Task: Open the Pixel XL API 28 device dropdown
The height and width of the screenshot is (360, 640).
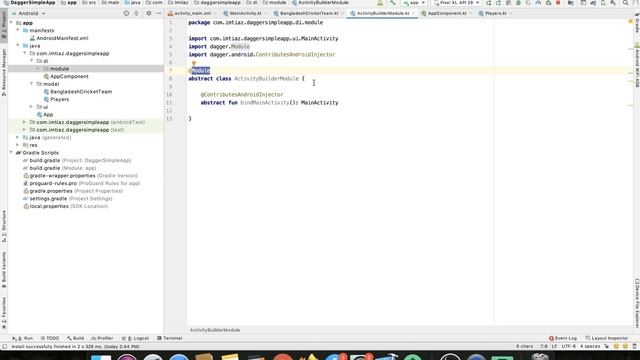Action: [456, 3]
